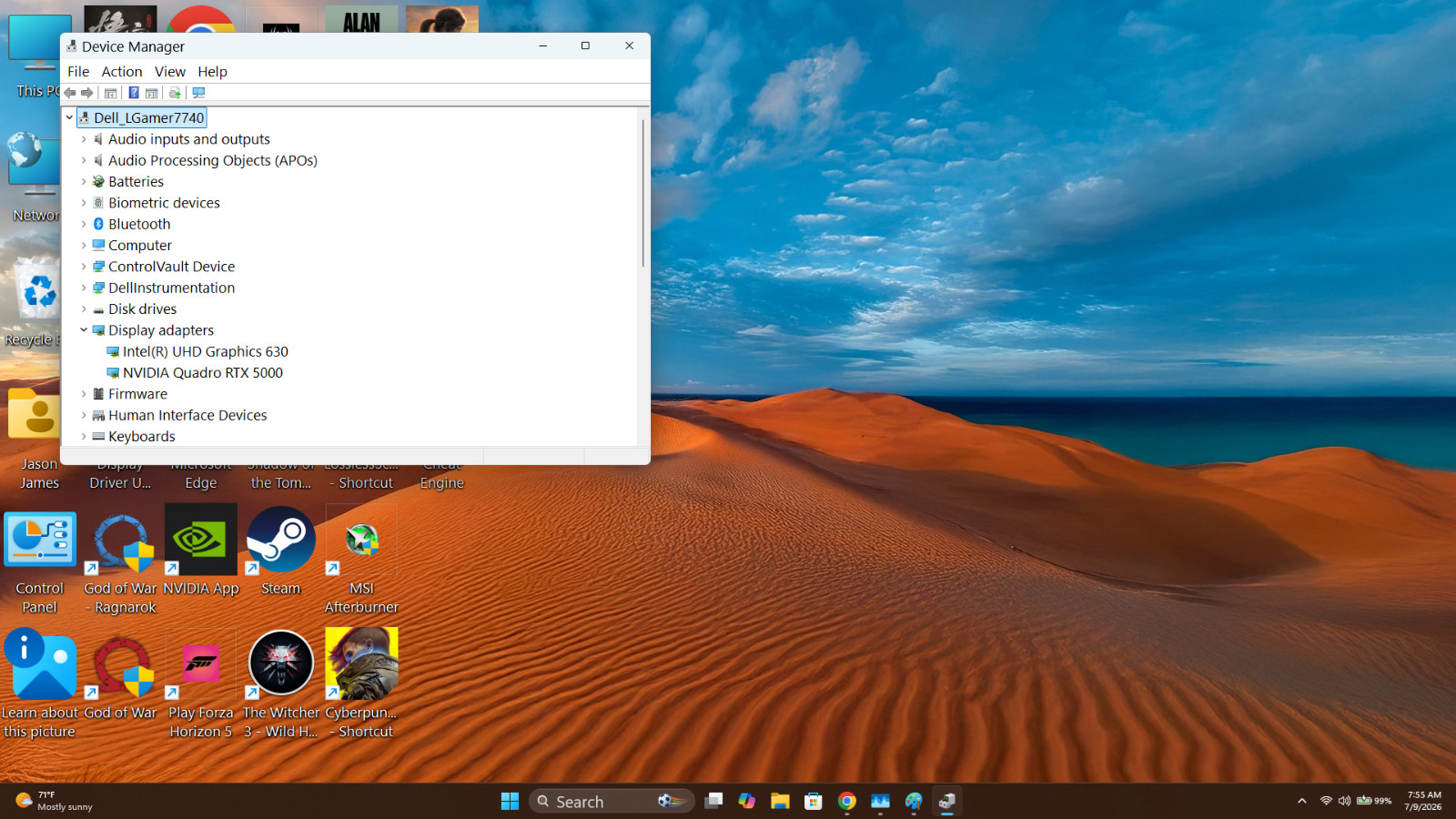This screenshot has height=819, width=1456.
Task: Click Show/Hide Action Pane toolbar icon
Action: tap(152, 93)
